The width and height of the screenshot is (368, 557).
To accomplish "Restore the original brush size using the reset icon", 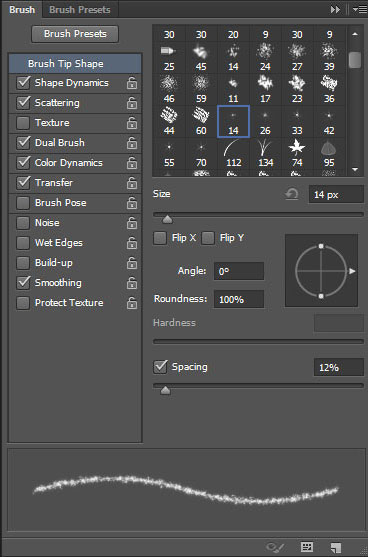I will pyautogui.click(x=291, y=194).
